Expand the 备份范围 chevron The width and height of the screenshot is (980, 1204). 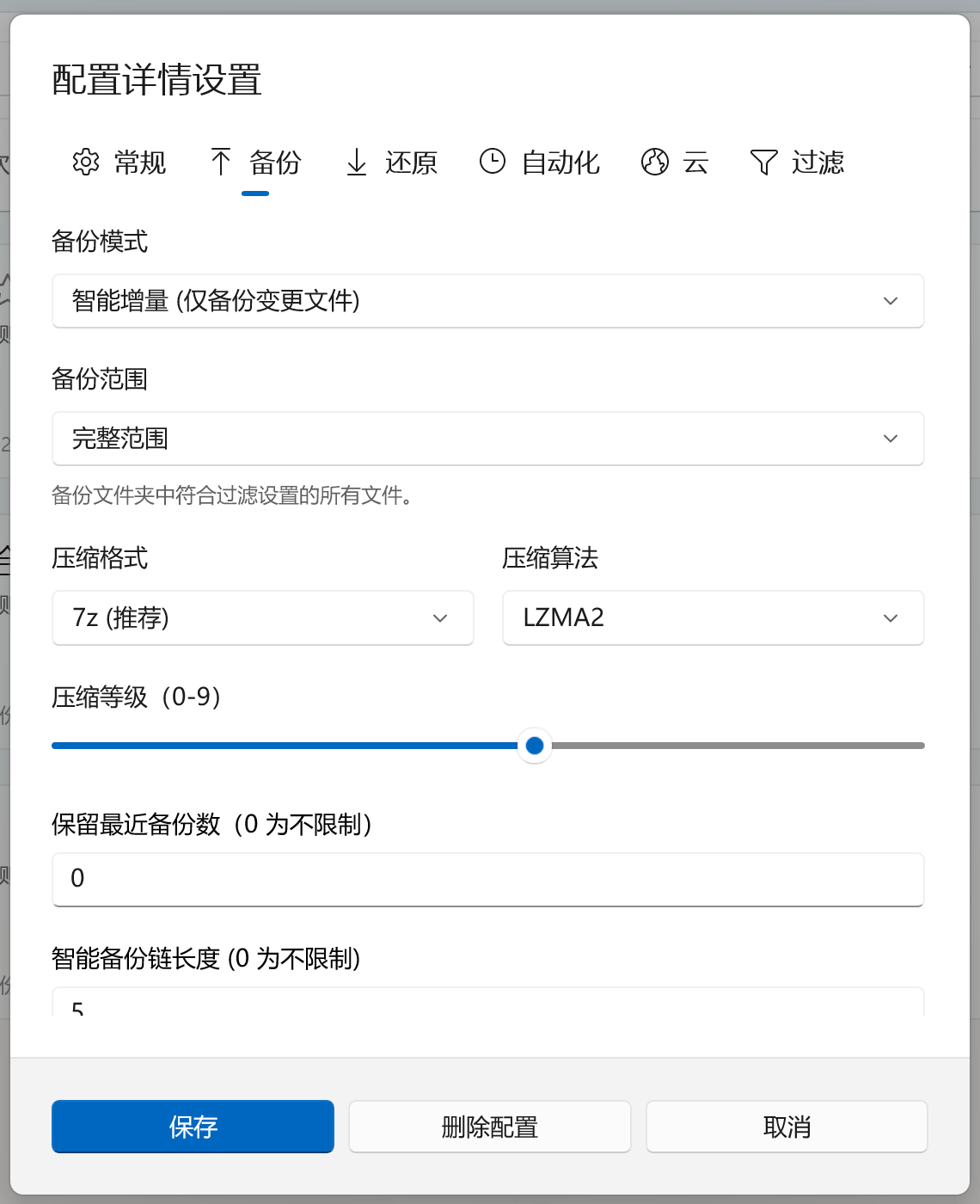[x=891, y=439]
